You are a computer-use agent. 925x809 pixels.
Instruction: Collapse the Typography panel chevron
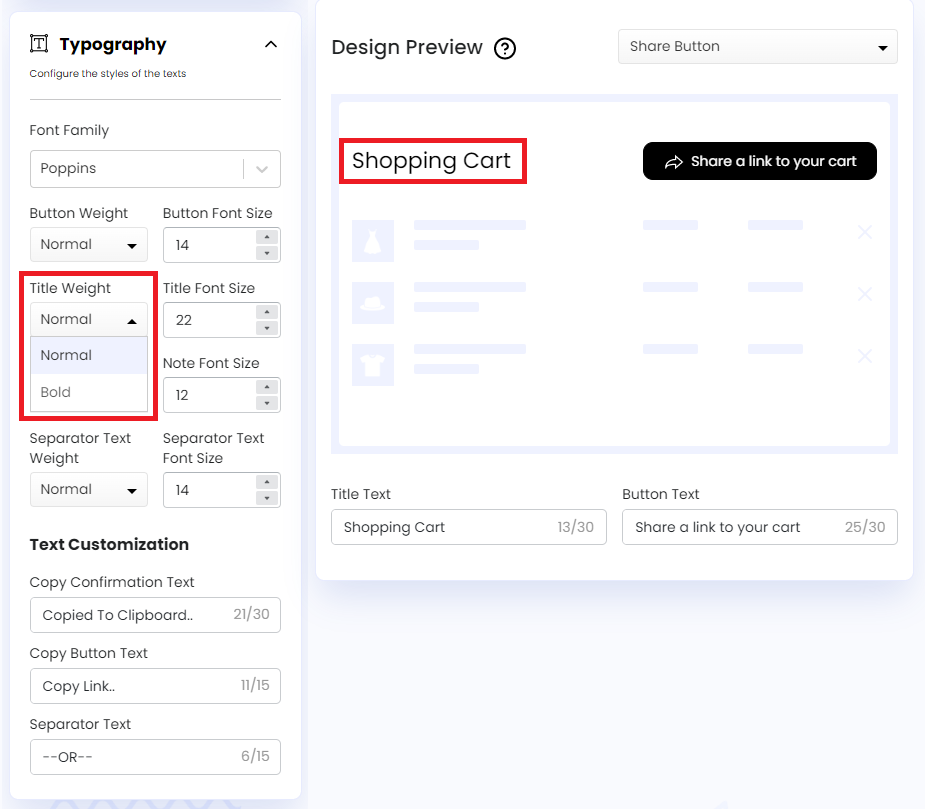point(270,44)
